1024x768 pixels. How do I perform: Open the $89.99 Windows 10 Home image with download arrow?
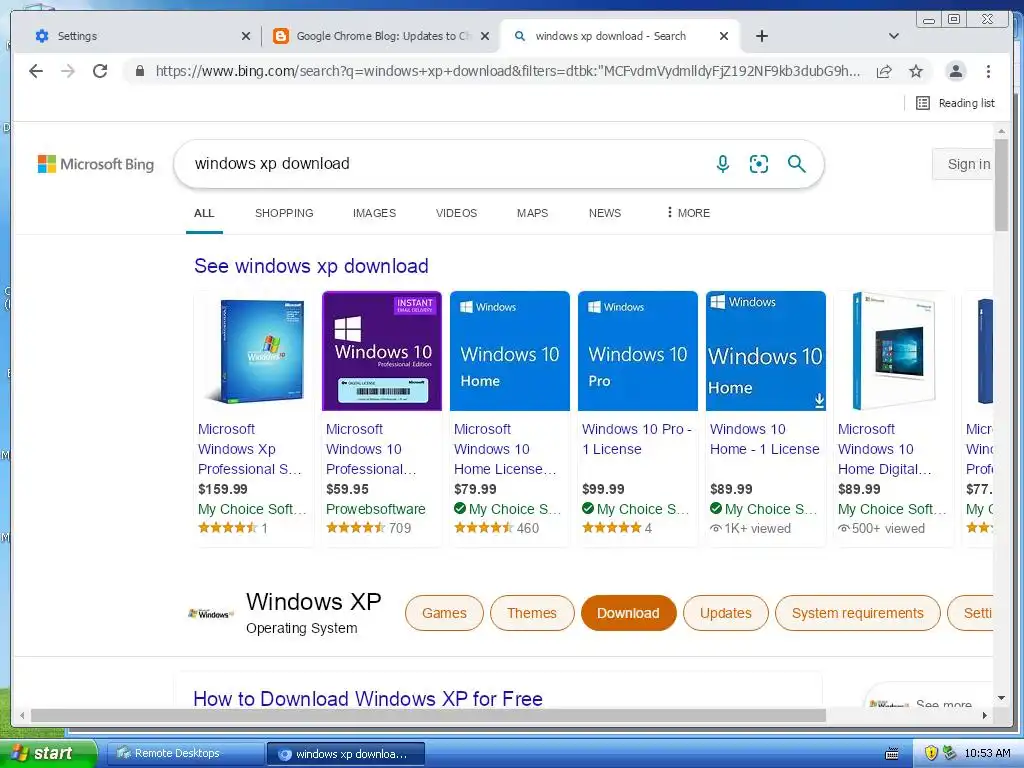pyautogui.click(x=766, y=351)
